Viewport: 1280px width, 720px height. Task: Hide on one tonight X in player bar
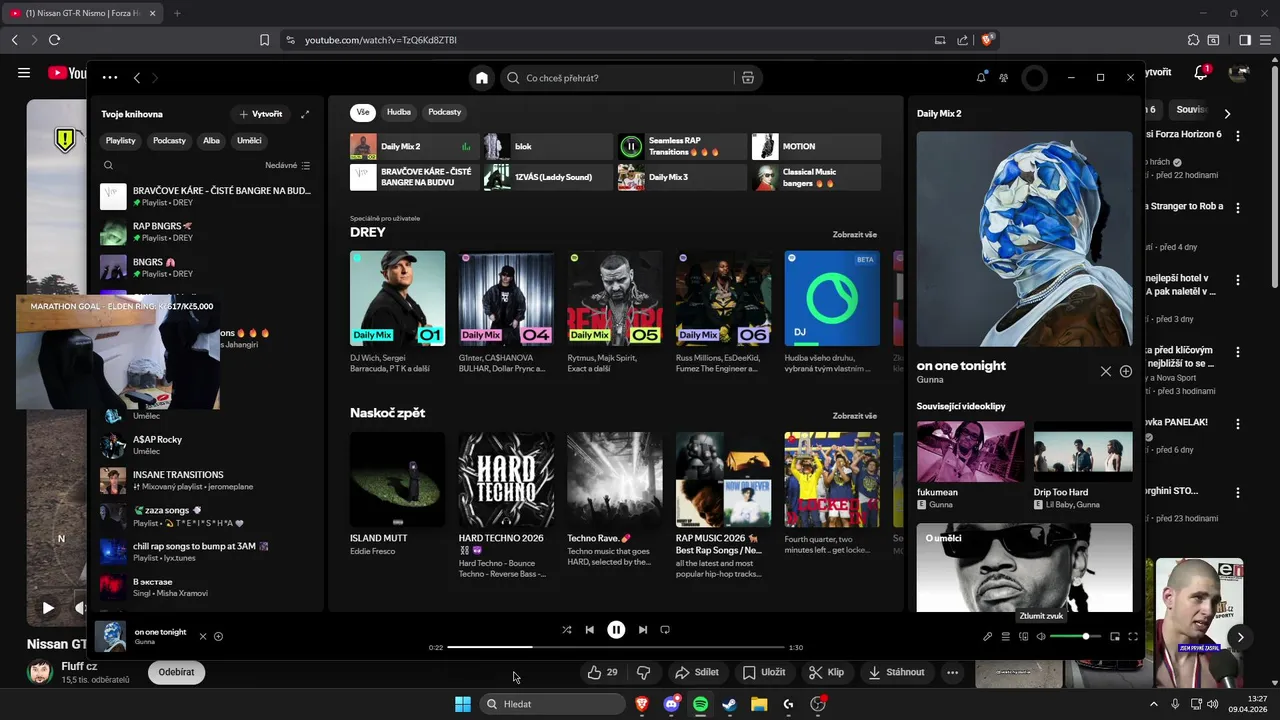203,636
